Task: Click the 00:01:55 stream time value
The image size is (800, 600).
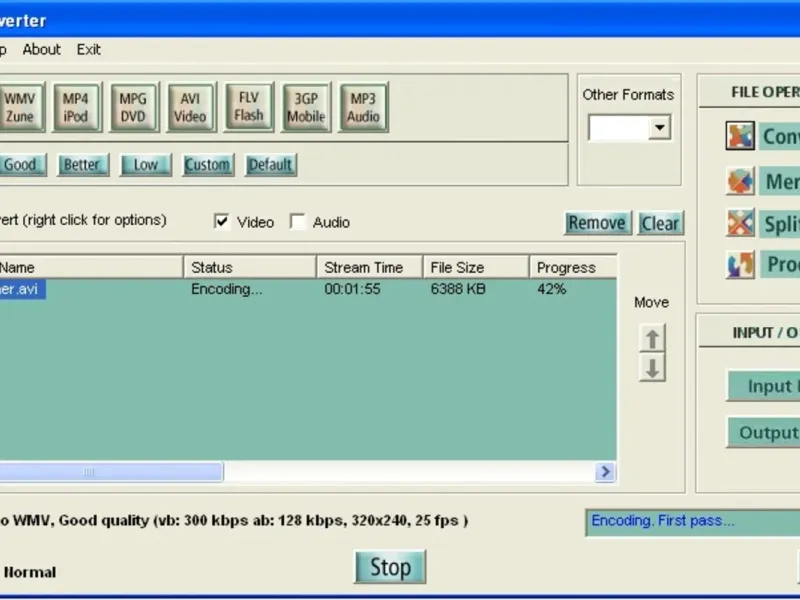Action: point(352,289)
